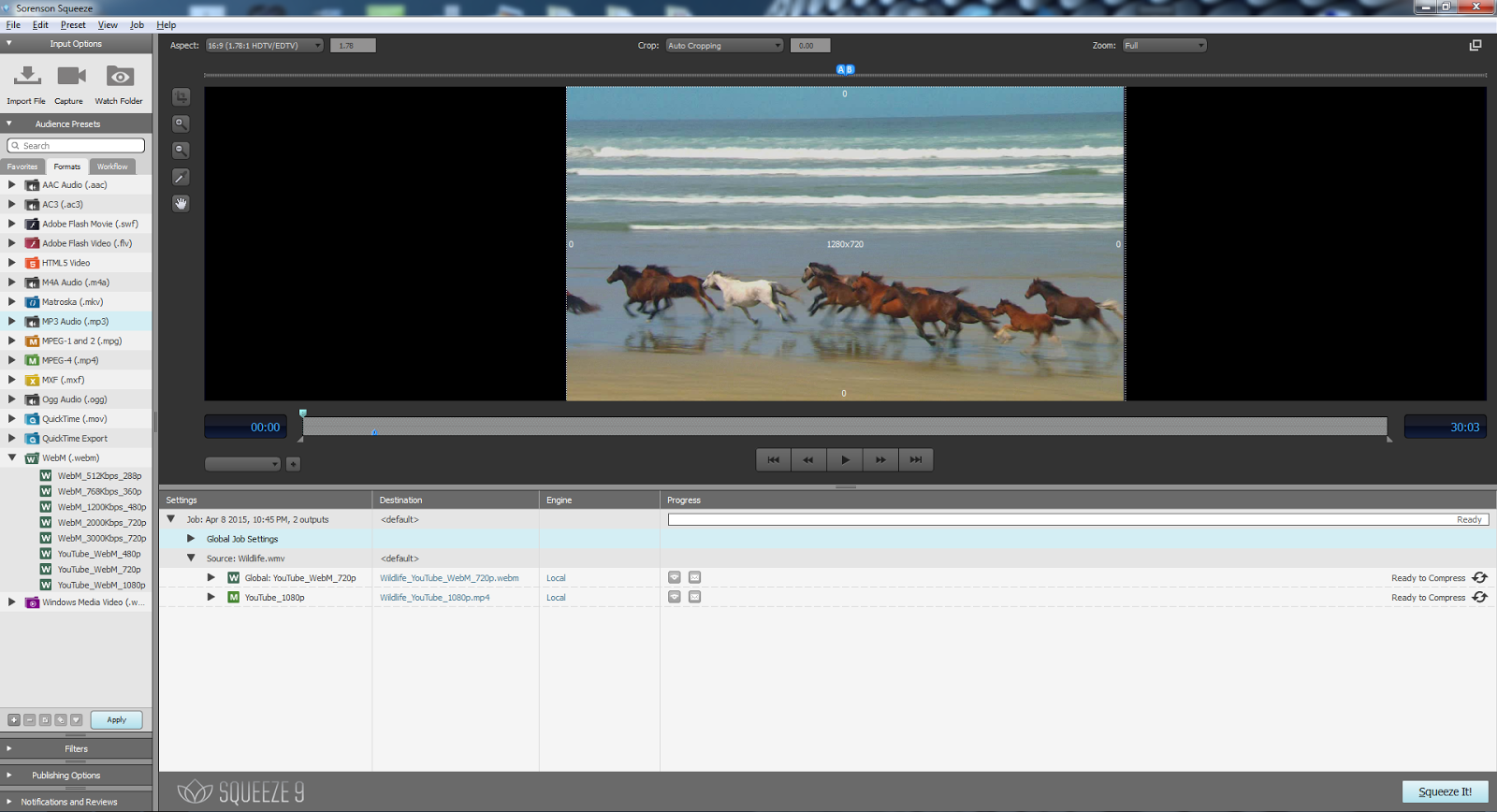
Task: Open the Preset menu
Action: (x=73, y=25)
